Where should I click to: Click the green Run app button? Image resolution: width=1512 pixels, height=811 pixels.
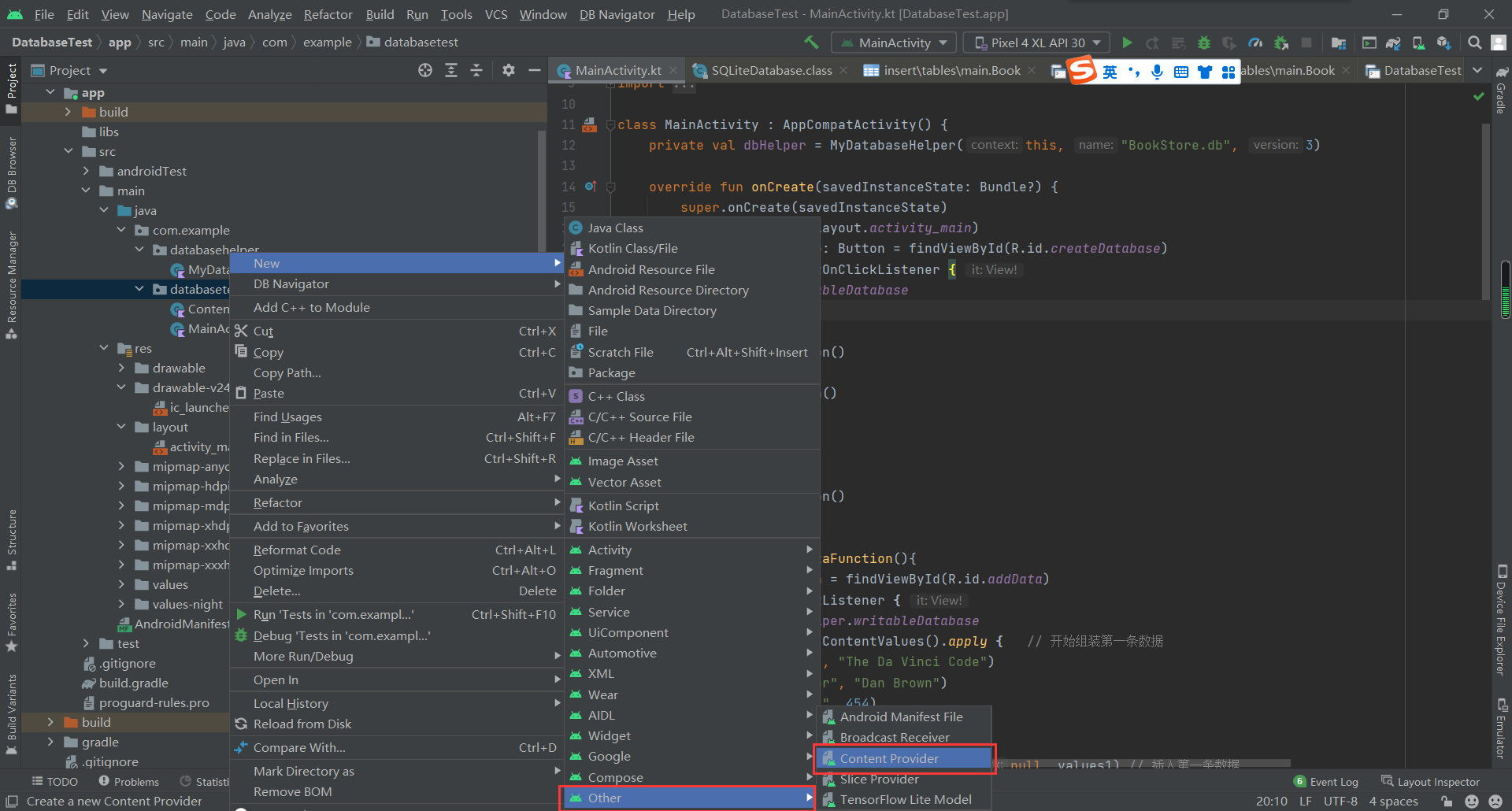tap(1127, 43)
